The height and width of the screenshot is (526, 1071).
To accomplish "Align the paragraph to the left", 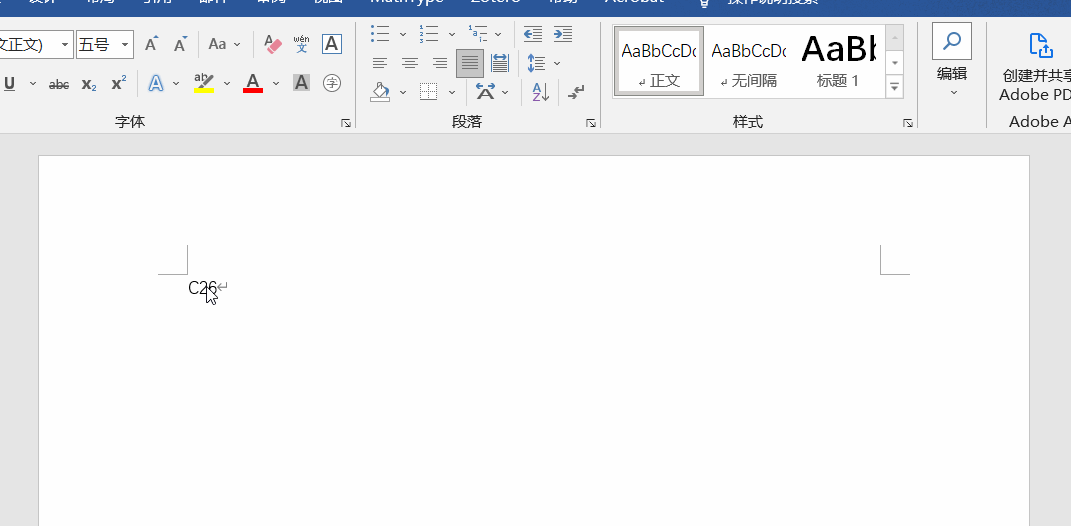I will [380, 64].
